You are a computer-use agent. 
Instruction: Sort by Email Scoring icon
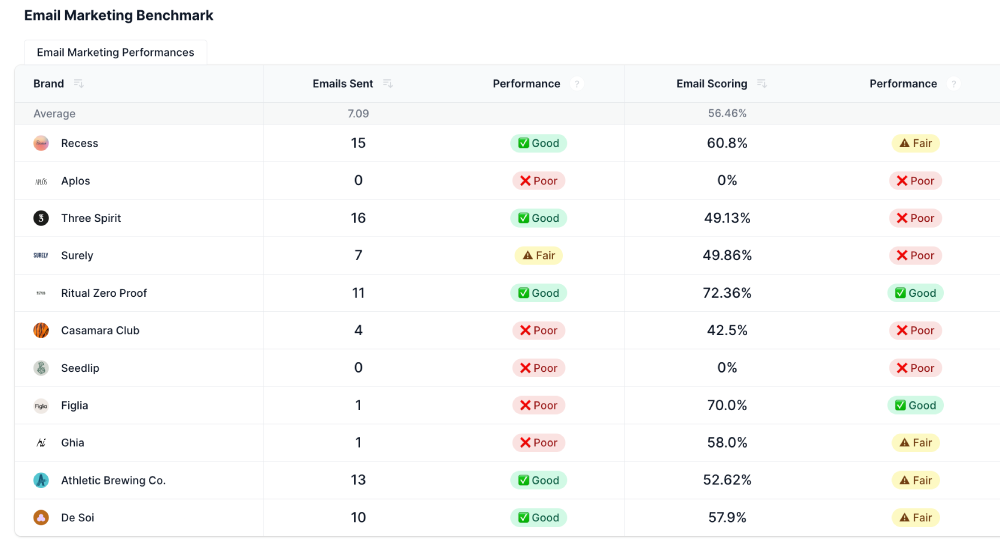[x=761, y=84]
